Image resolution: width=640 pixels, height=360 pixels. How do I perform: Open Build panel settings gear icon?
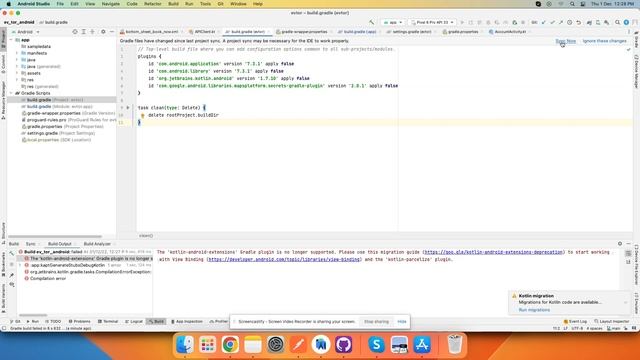coord(620,244)
